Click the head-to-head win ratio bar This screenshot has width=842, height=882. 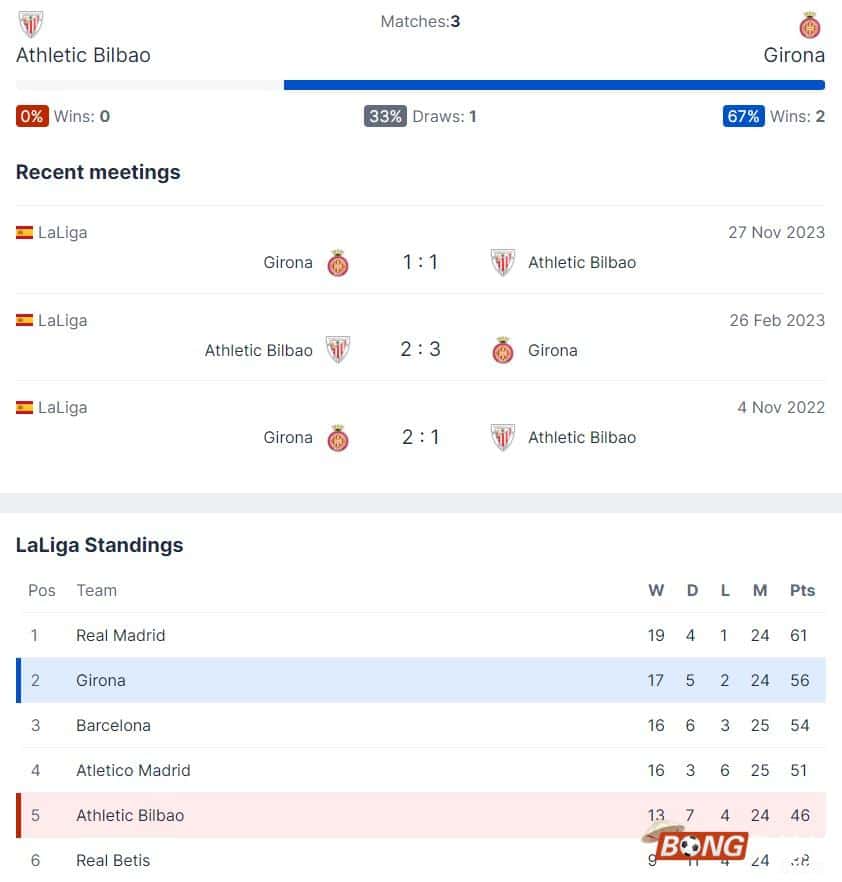pos(420,85)
